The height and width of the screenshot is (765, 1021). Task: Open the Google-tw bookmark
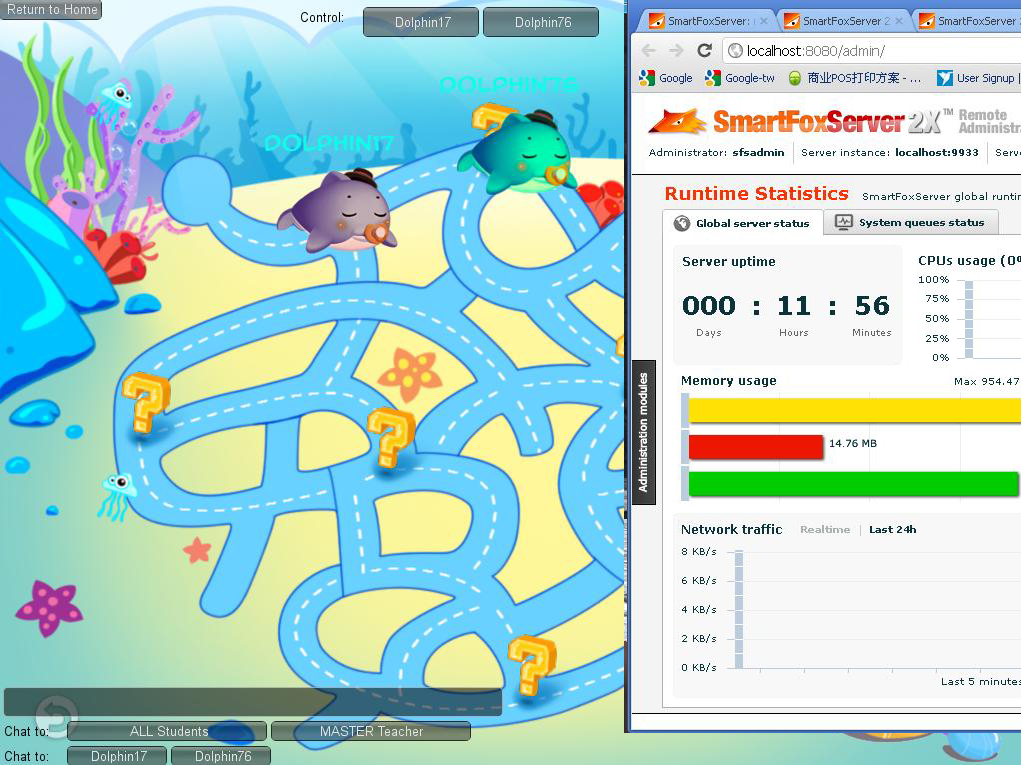click(x=740, y=78)
